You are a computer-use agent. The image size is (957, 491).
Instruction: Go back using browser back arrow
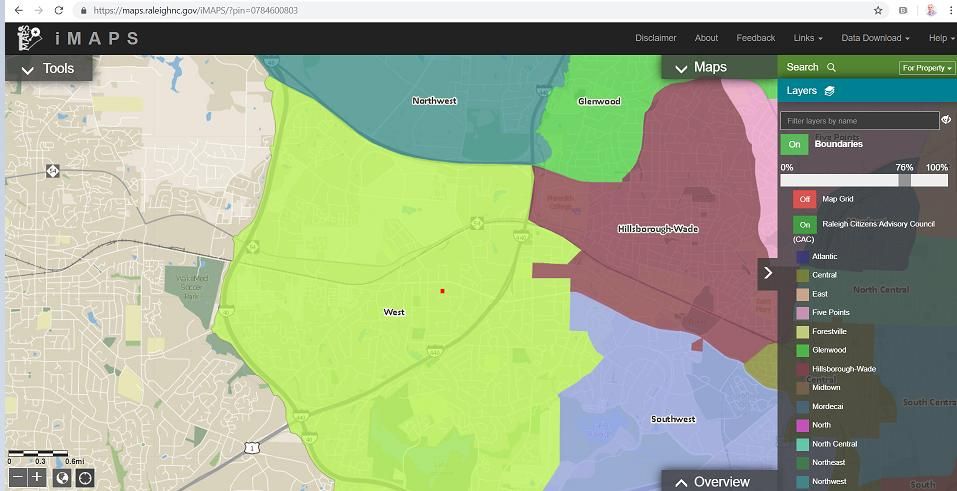[18, 10]
